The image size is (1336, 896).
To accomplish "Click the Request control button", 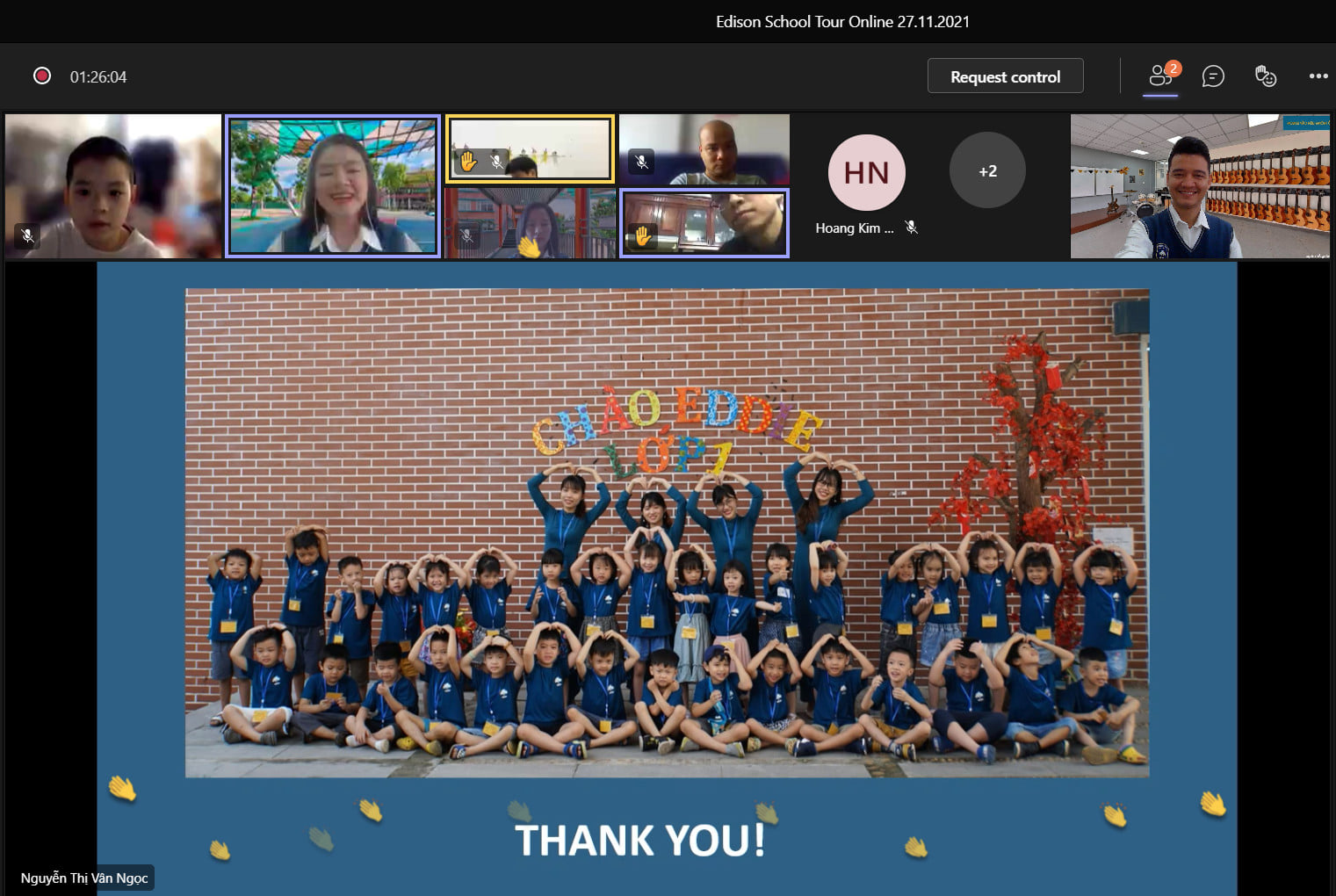I will click(x=1005, y=76).
